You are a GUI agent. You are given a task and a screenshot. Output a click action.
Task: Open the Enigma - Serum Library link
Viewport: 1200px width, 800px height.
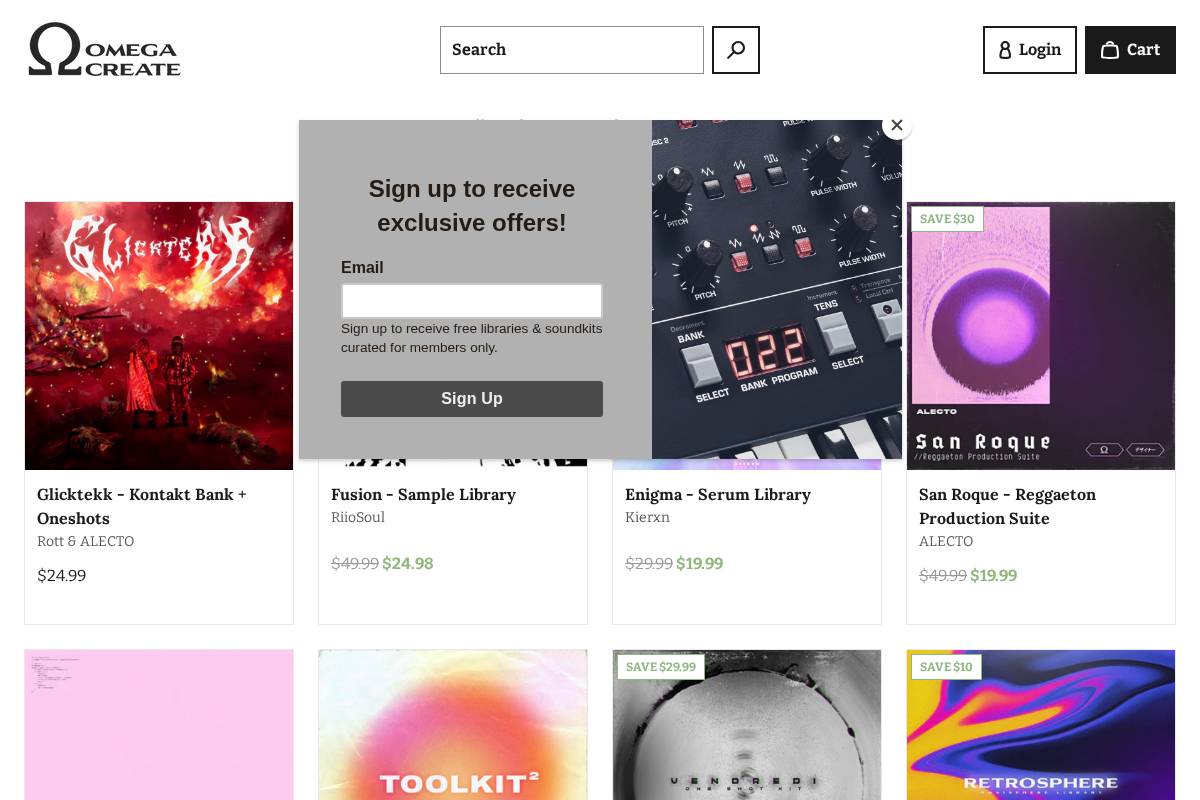(x=718, y=494)
